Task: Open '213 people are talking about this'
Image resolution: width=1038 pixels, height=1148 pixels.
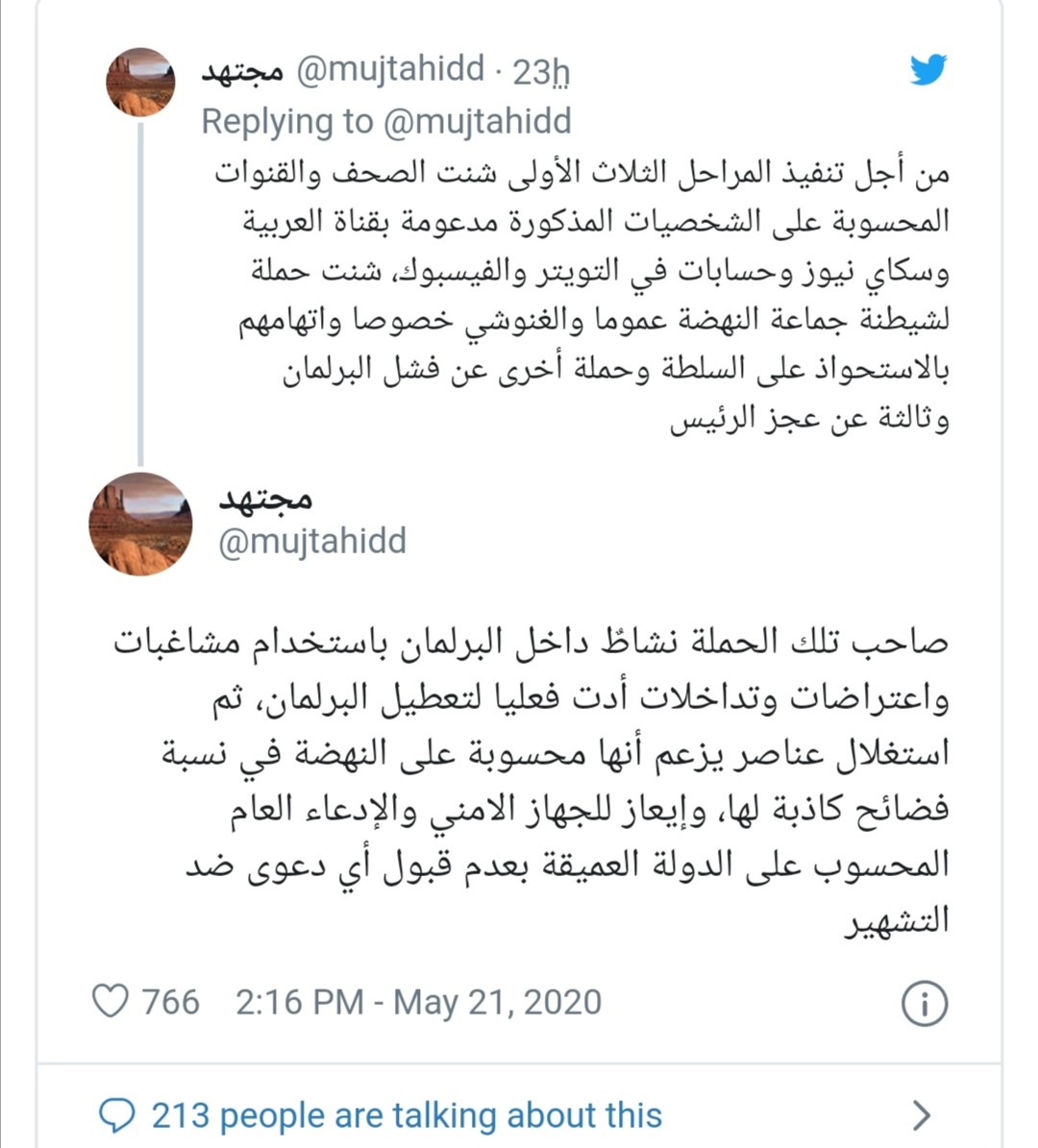Action: [x=407, y=1115]
